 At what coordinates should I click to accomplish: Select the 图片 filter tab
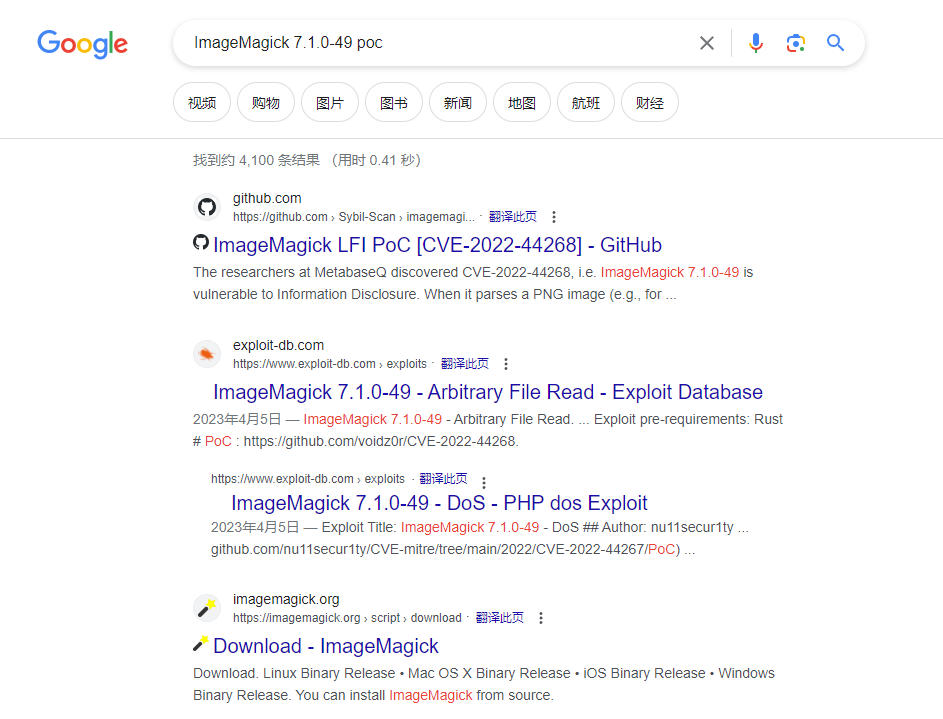(x=330, y=103)
